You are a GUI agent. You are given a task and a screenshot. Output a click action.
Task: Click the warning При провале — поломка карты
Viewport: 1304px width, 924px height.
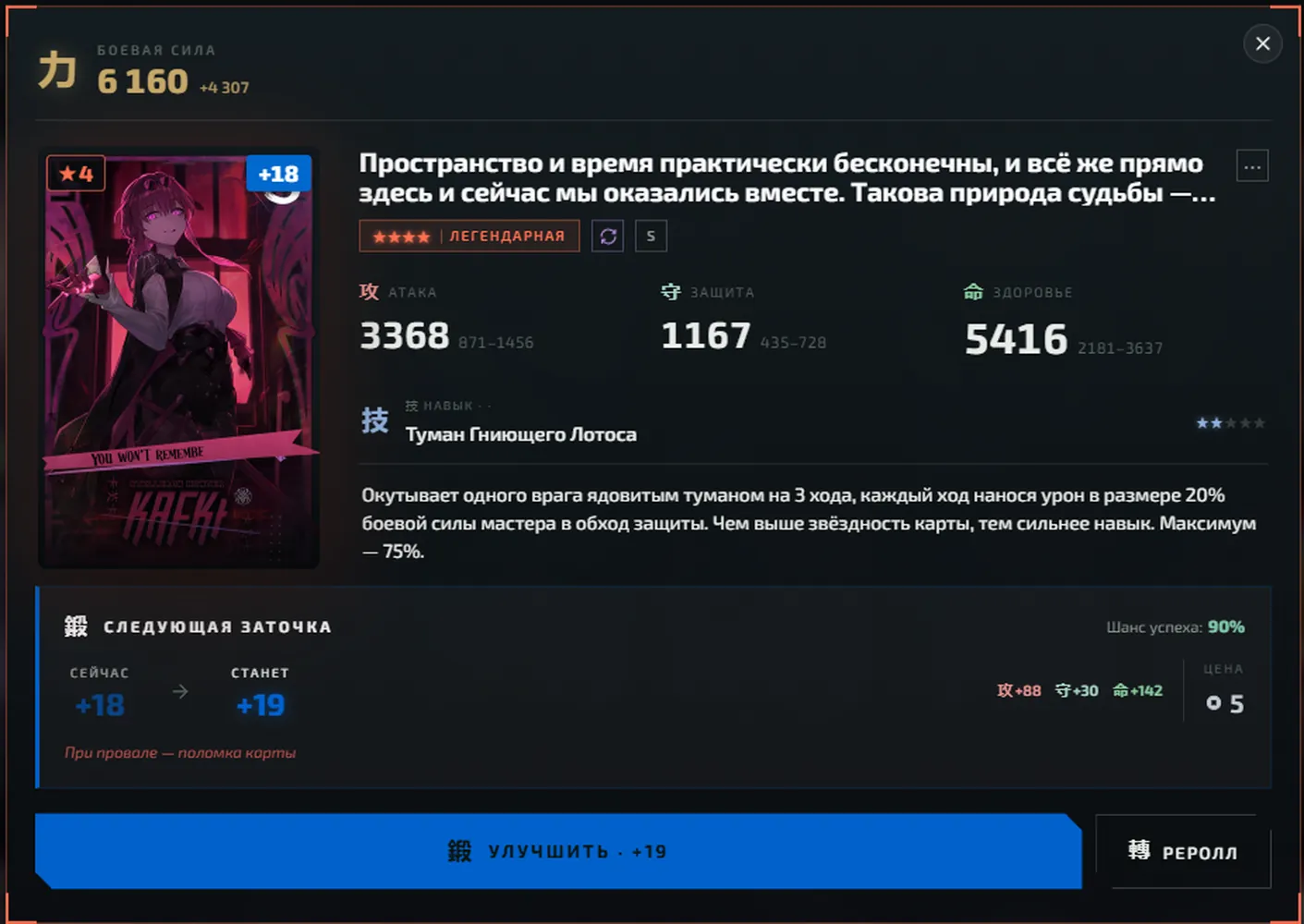click(x=180, y=753)
